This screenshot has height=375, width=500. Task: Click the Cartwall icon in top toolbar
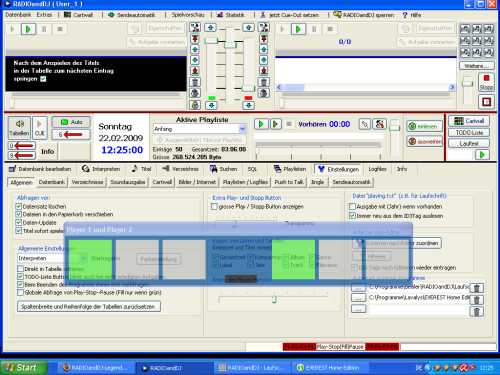(68, 15)
